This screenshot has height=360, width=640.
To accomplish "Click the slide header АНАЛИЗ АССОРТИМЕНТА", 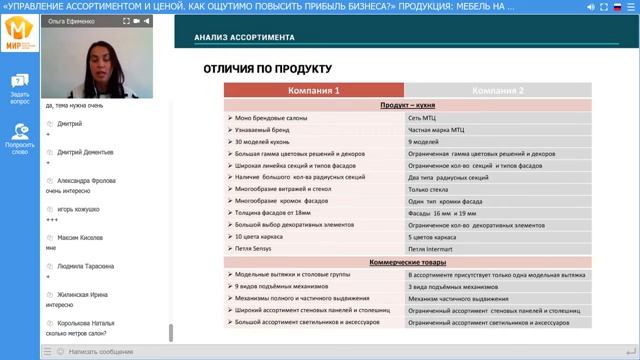I will click(x=244, y=38).
